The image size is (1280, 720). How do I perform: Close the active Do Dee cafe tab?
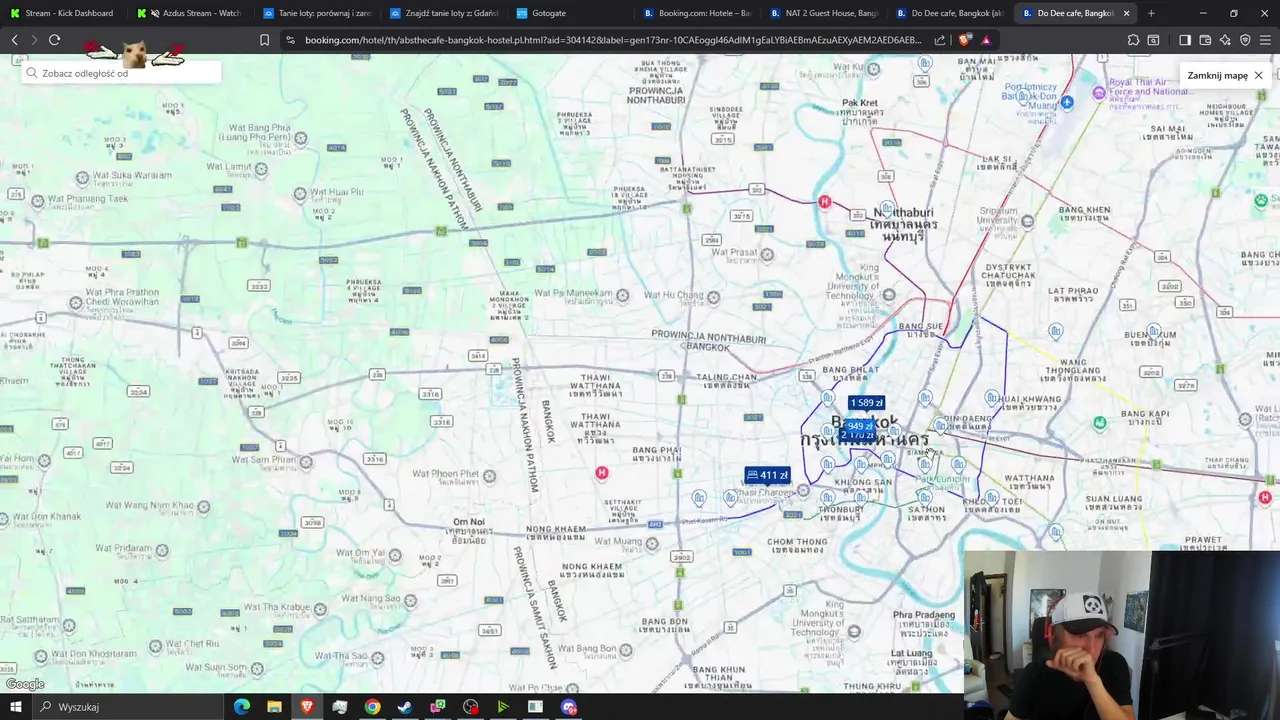1127,13
